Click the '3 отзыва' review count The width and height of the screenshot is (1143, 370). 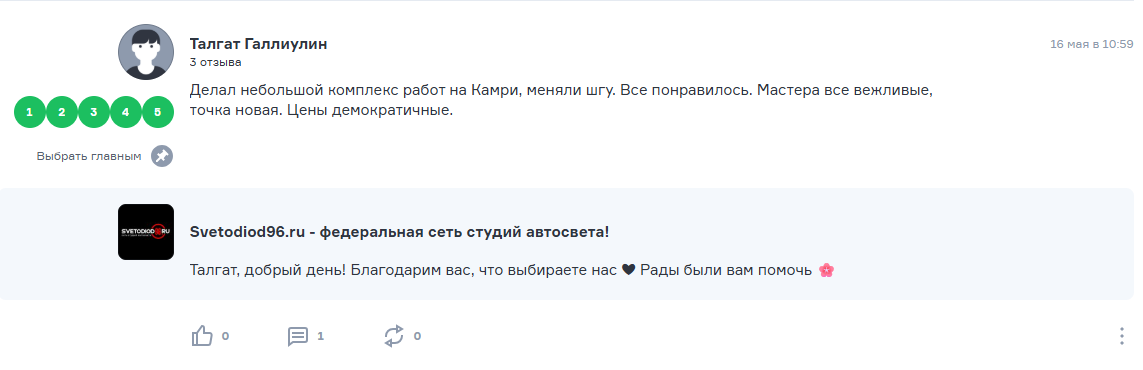point(215,63)
